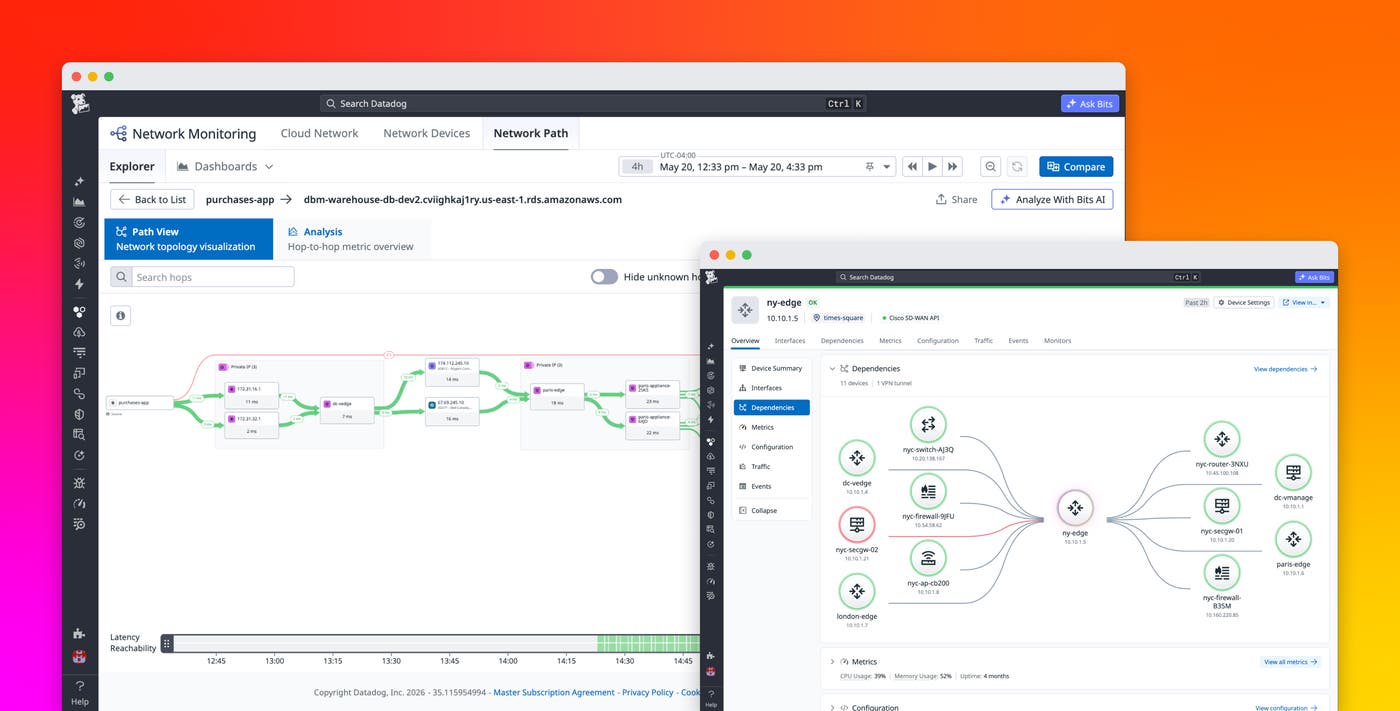Image resolution: width=1400 pixels, height=711 pixels.
Task: Click Ask Bits in the Network Path window
Action: [x=1090, y=103]
